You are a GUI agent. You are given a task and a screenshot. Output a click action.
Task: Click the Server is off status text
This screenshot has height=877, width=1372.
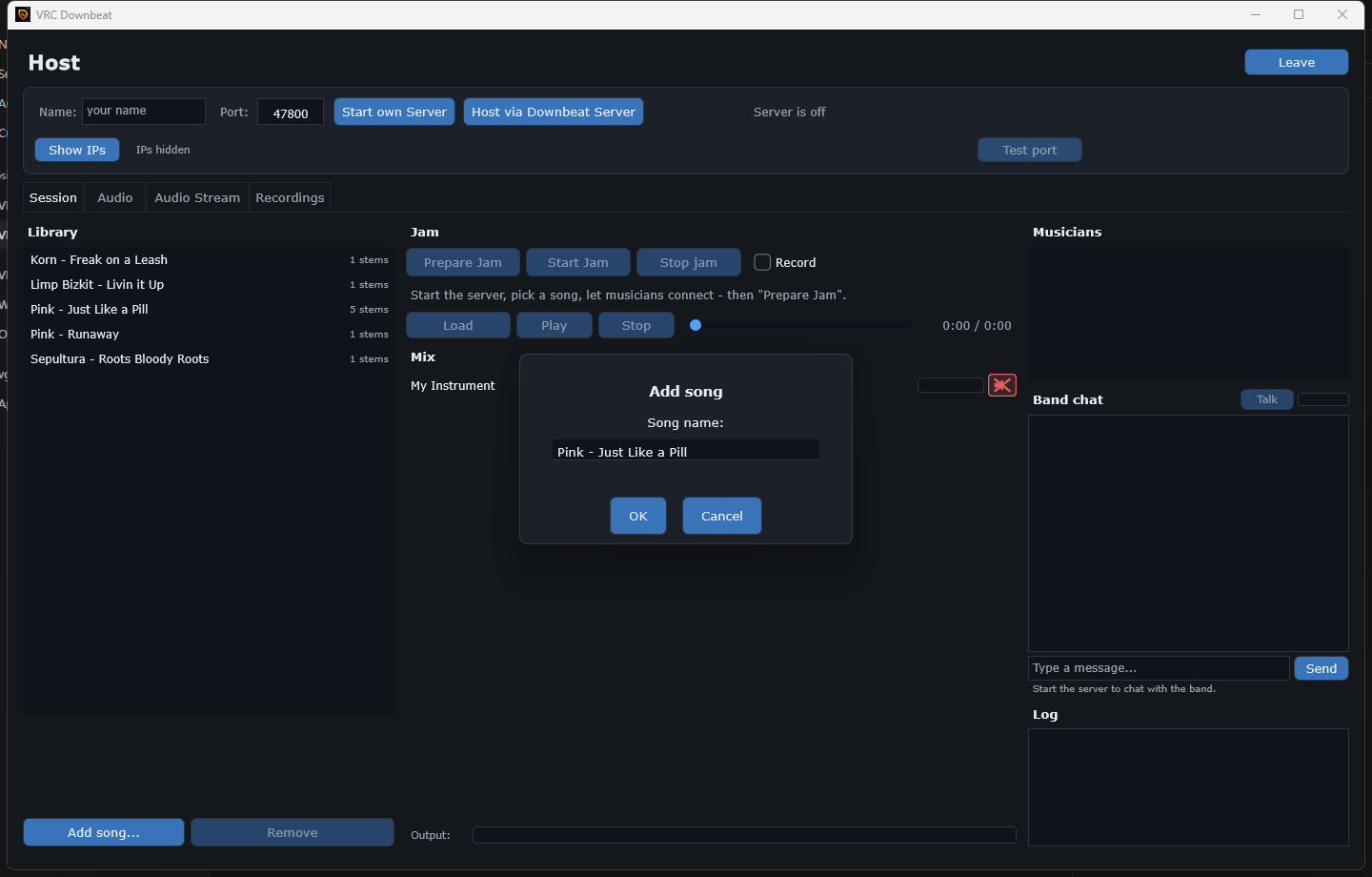tap(789, 112)
